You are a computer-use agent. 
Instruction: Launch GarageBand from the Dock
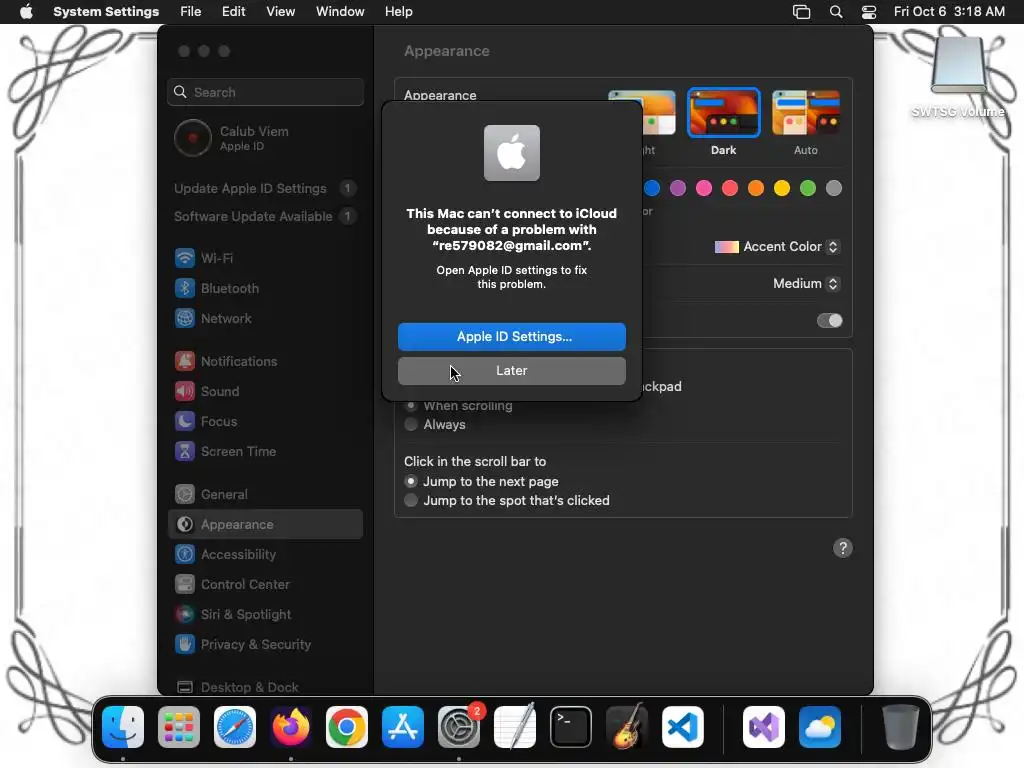coord(627,727)
